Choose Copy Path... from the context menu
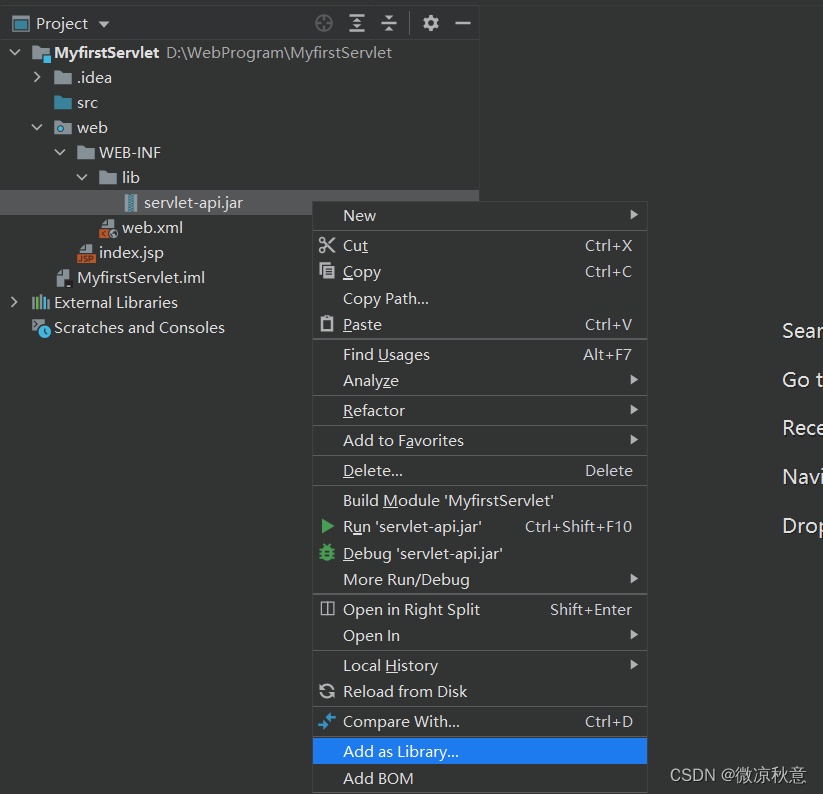 coord(385,298)
